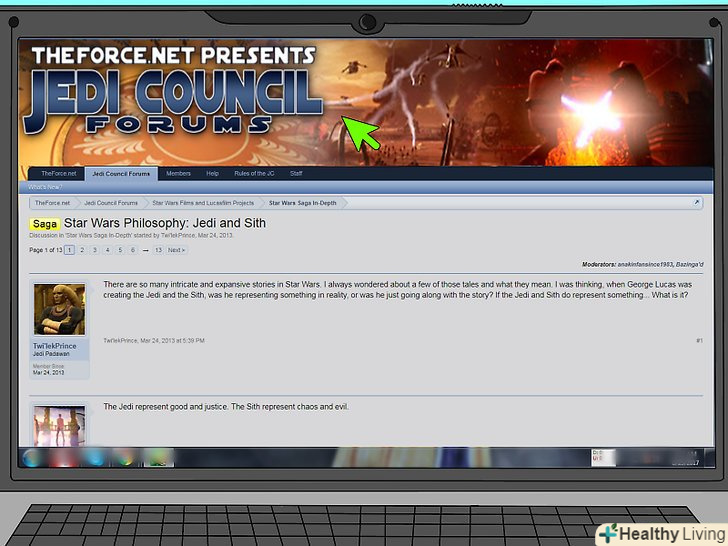This screenshot has width=728, height=546.
Task: Go to Jedi Council Forums breadcrumb
Action: point(111,203)
